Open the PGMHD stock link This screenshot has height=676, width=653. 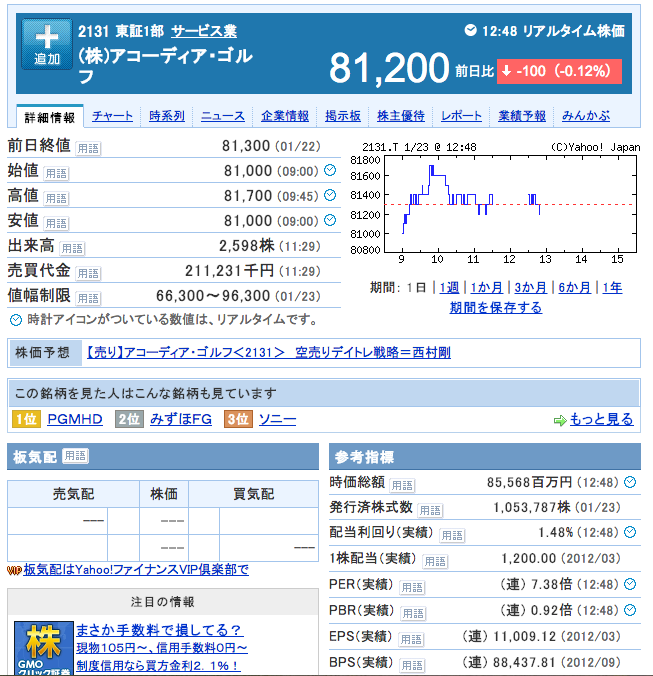point(75,419)
